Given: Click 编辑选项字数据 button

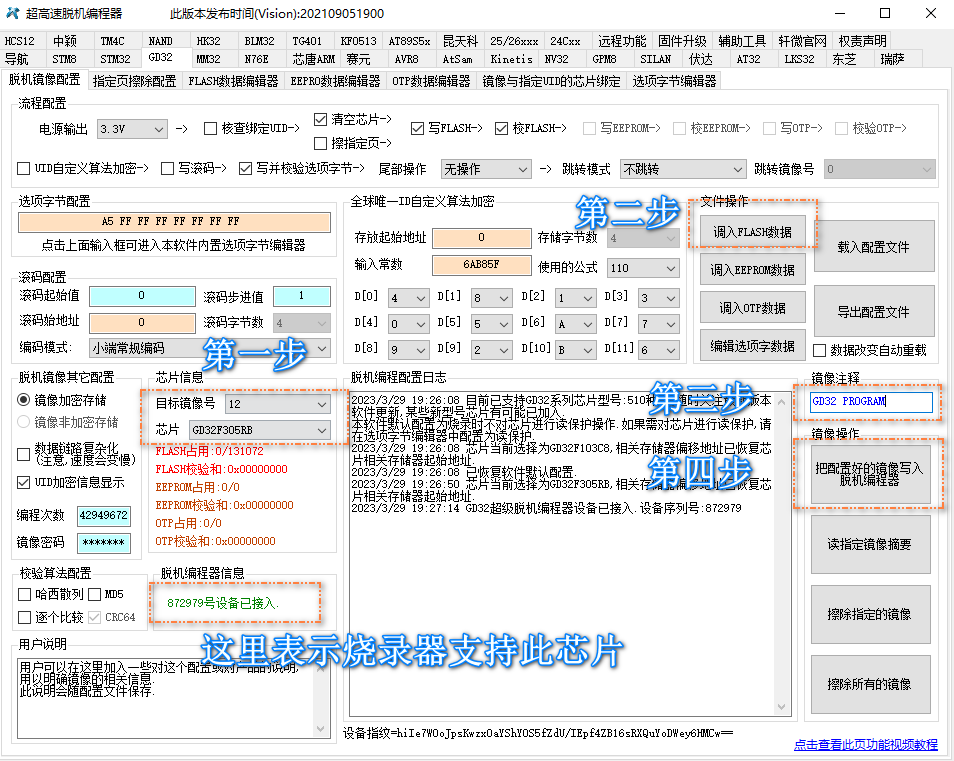Looking at the screenshot, I should (753, 346).
